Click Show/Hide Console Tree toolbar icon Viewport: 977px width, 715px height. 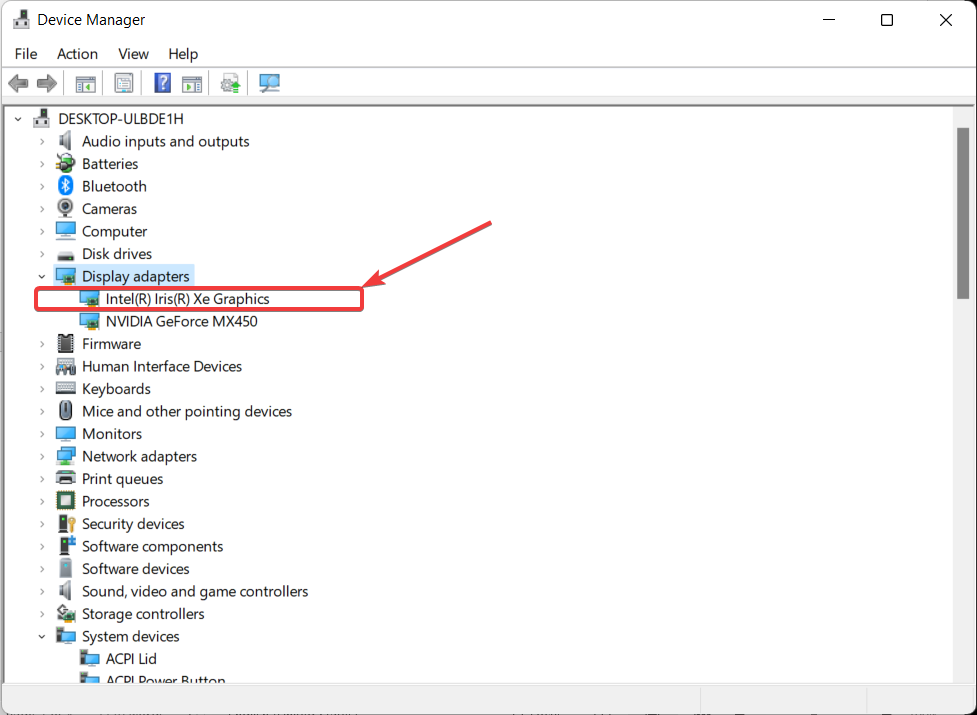[85, 83]
